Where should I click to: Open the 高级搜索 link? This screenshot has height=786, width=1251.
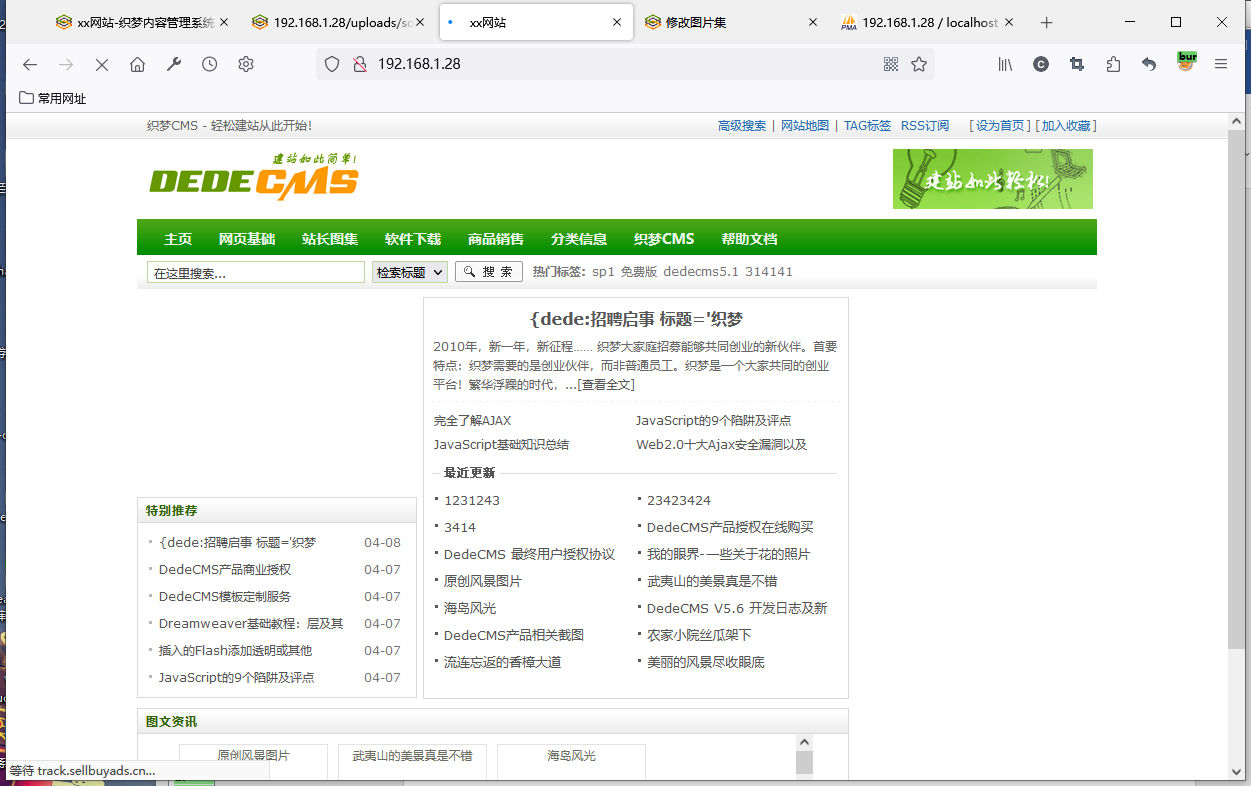coord(742,126)
